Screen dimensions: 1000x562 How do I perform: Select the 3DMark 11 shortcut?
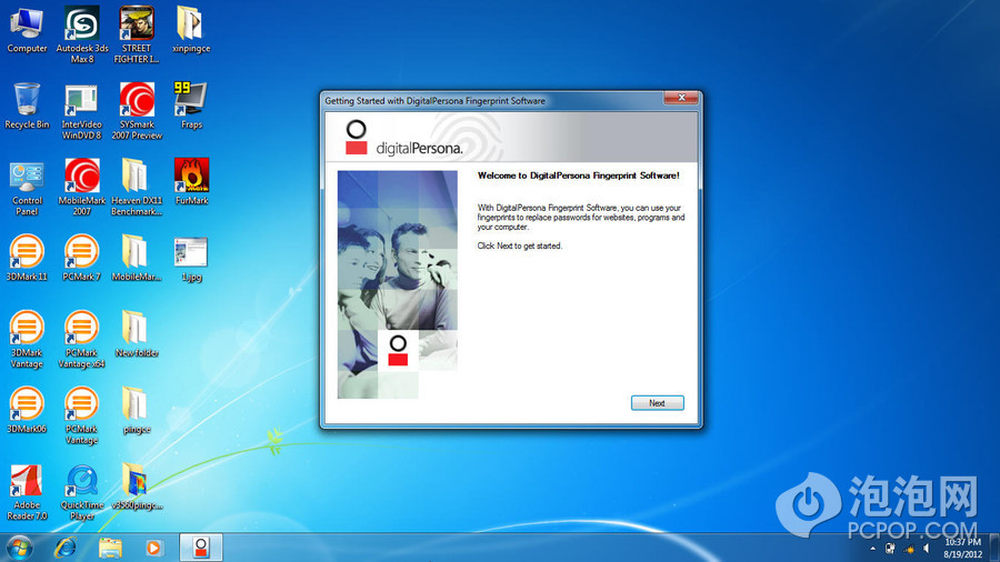click(27, 258)
